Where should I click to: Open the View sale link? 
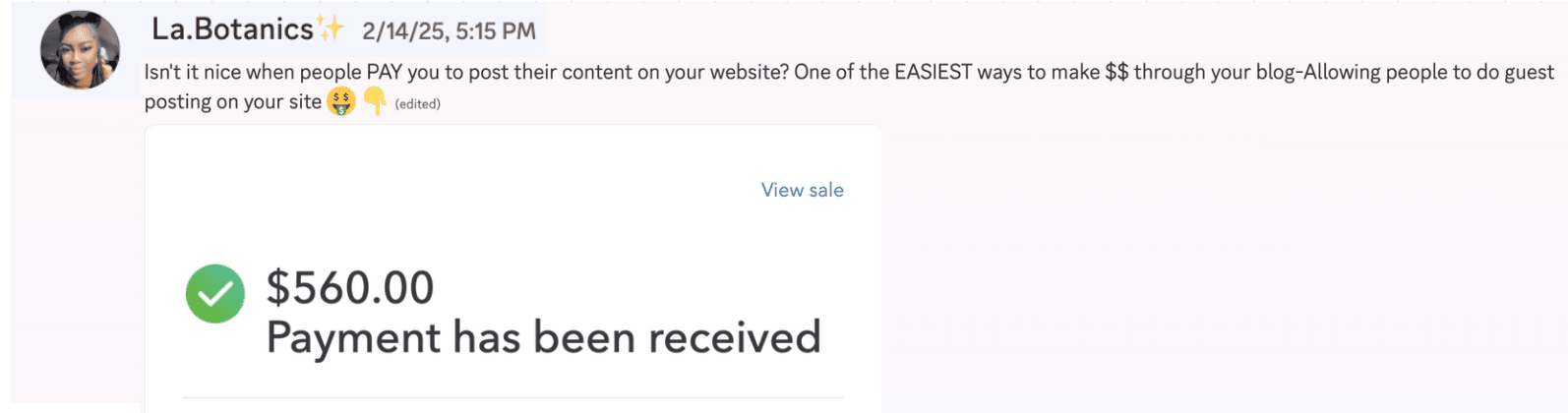[802, 190]
